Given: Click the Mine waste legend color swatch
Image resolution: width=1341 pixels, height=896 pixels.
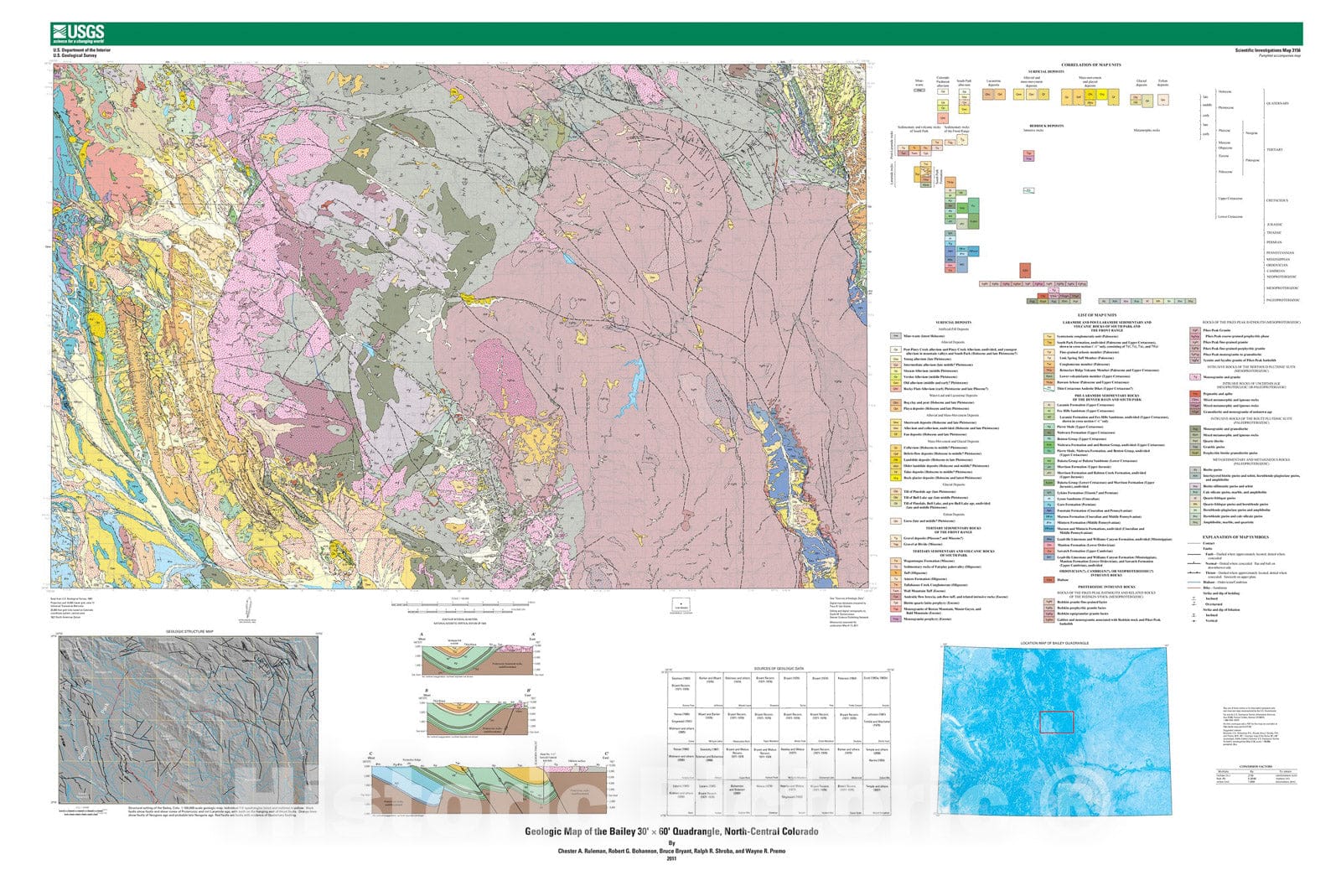Looking at the screenshot, I should [x=896, y=336].
